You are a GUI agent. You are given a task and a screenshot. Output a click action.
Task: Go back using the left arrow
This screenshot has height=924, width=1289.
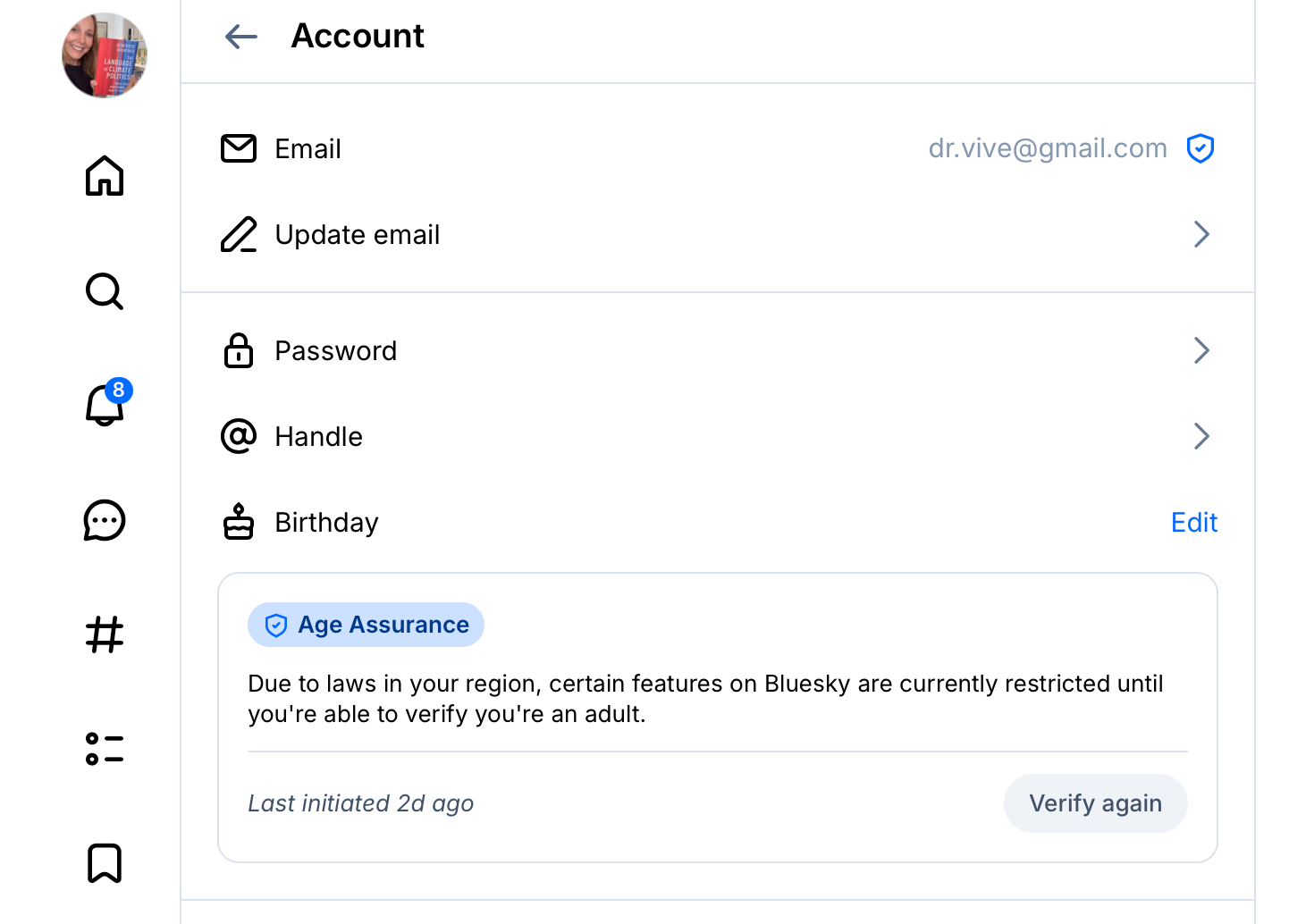pos(241,37)
